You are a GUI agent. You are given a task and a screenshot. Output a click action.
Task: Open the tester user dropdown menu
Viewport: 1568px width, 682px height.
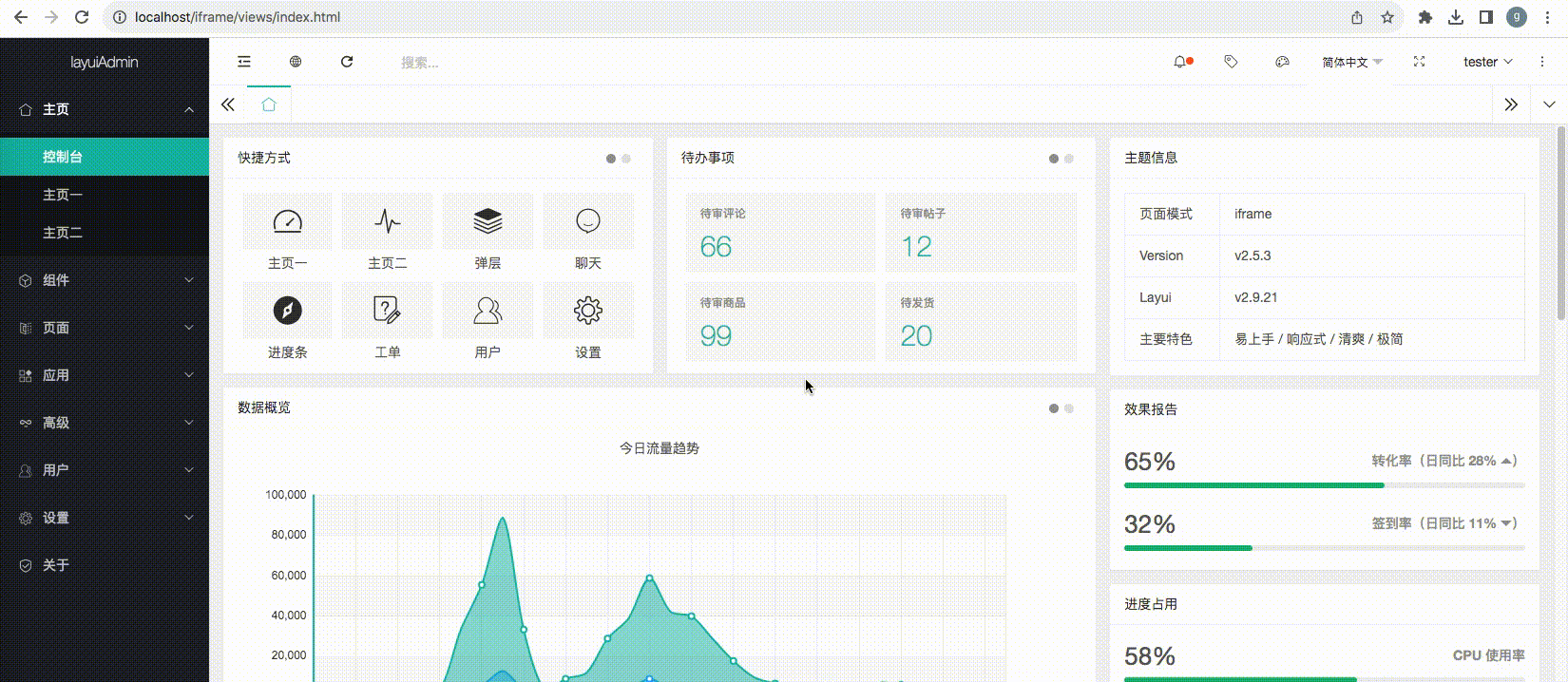(1487, 62)
